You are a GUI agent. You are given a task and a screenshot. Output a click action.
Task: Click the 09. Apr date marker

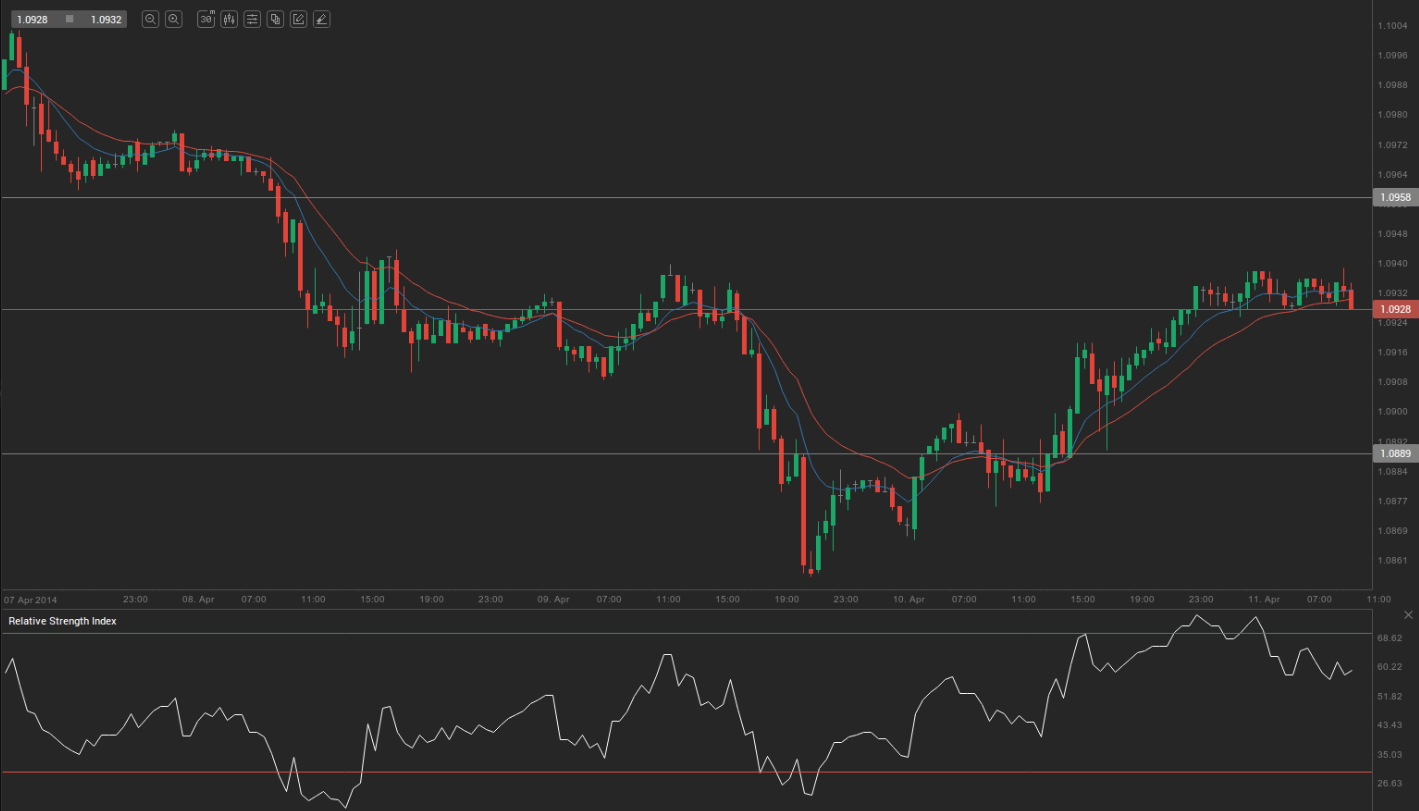[553, 599]
